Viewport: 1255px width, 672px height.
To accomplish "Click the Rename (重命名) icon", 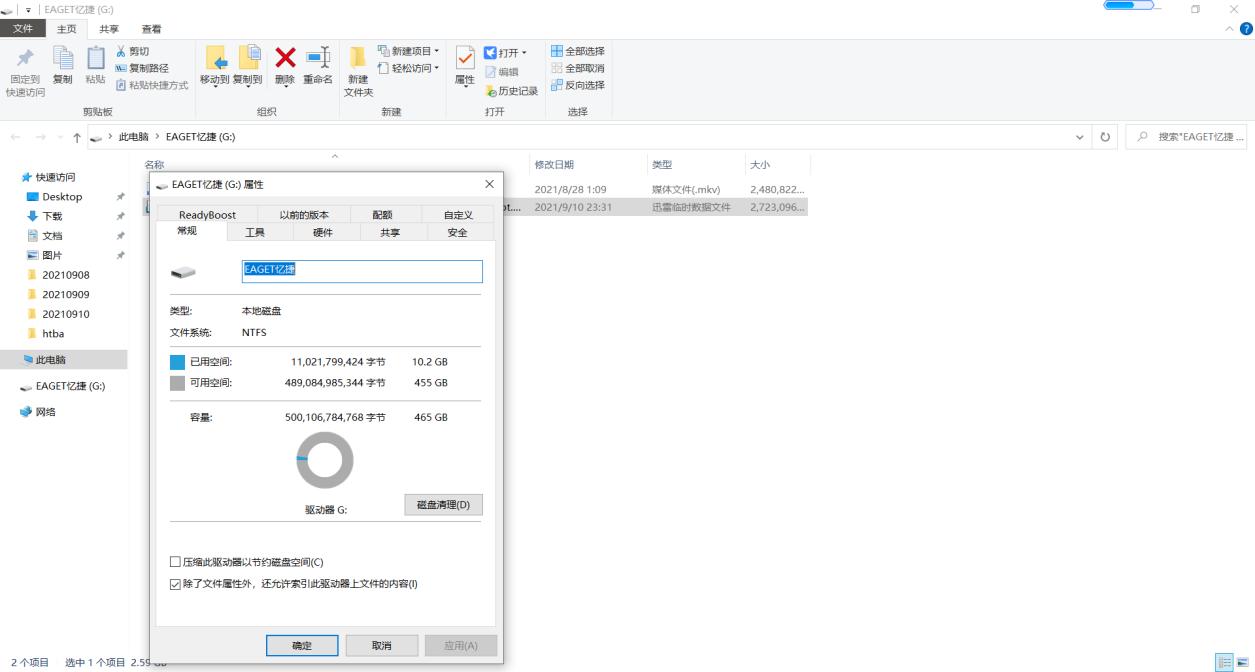I will pos(318,58).
